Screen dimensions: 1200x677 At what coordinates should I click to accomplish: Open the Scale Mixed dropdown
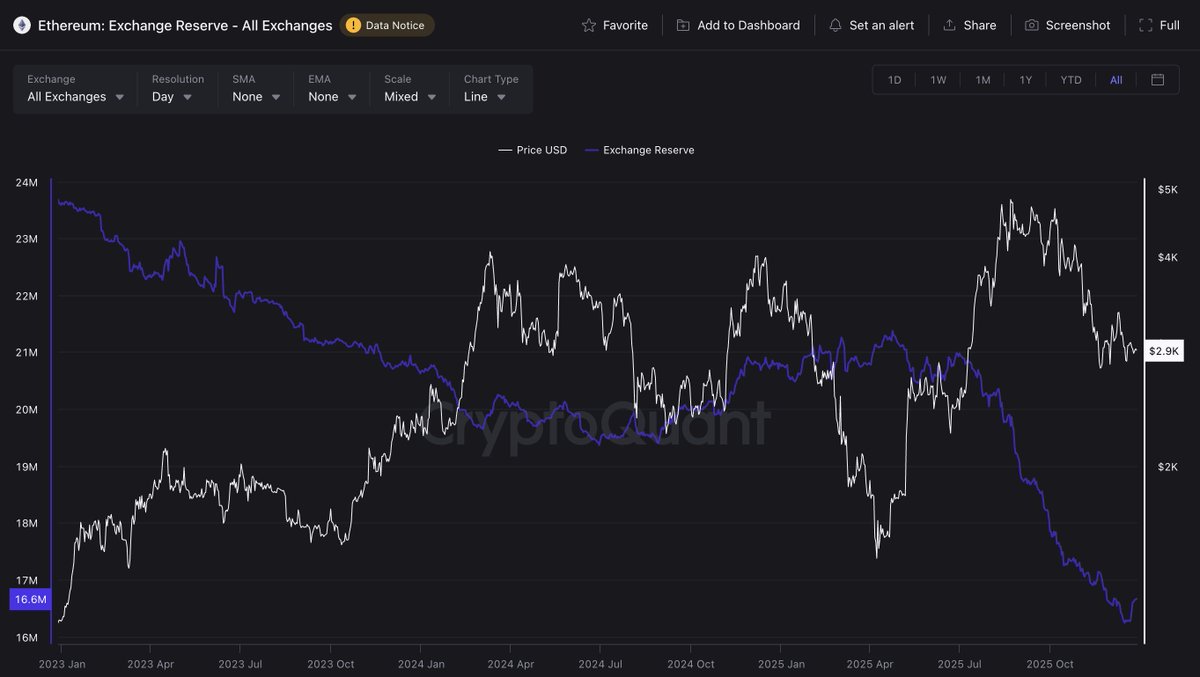tap(410, 89)
